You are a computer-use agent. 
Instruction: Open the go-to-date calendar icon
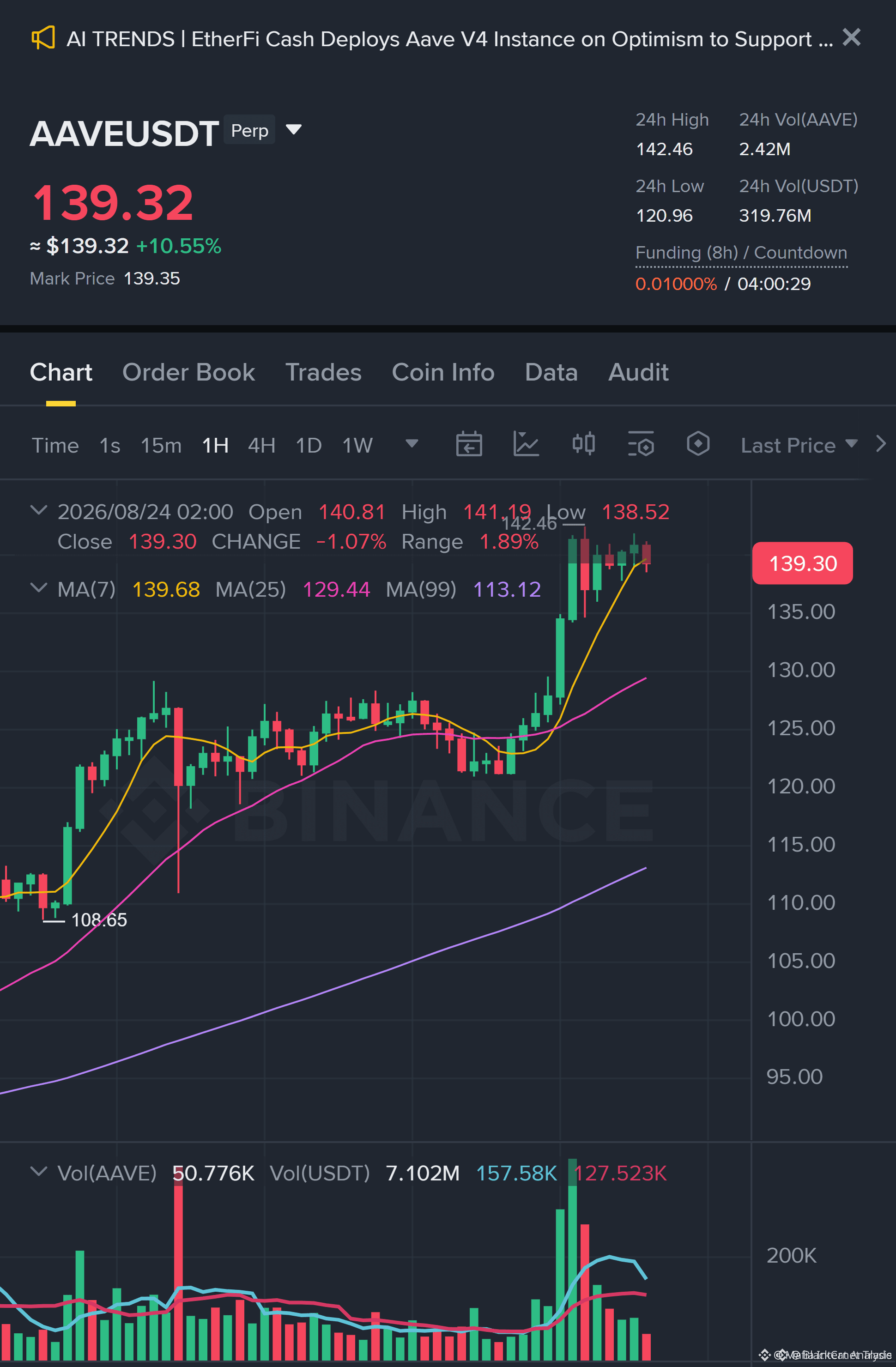[469, 444]
